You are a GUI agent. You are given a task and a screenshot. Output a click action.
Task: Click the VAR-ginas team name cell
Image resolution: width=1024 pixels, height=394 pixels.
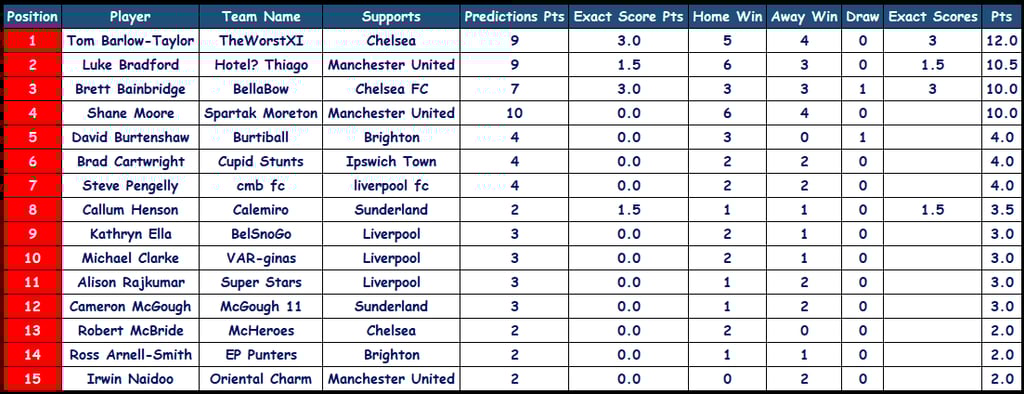(261, 258)
